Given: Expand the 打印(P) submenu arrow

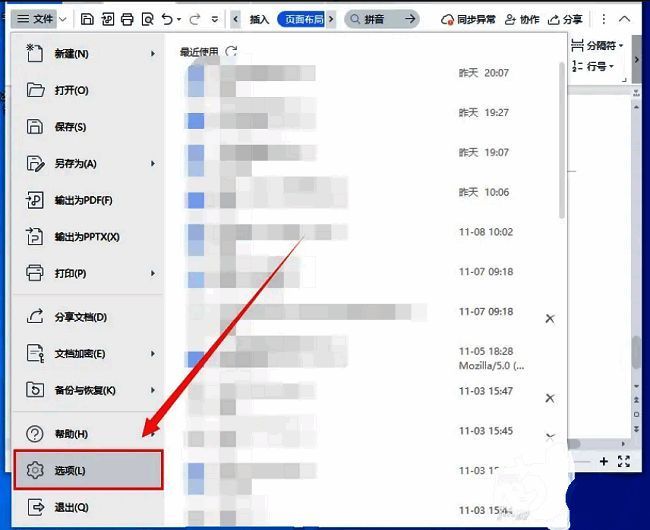Looking at the screenshot, I should pos(153,273).
